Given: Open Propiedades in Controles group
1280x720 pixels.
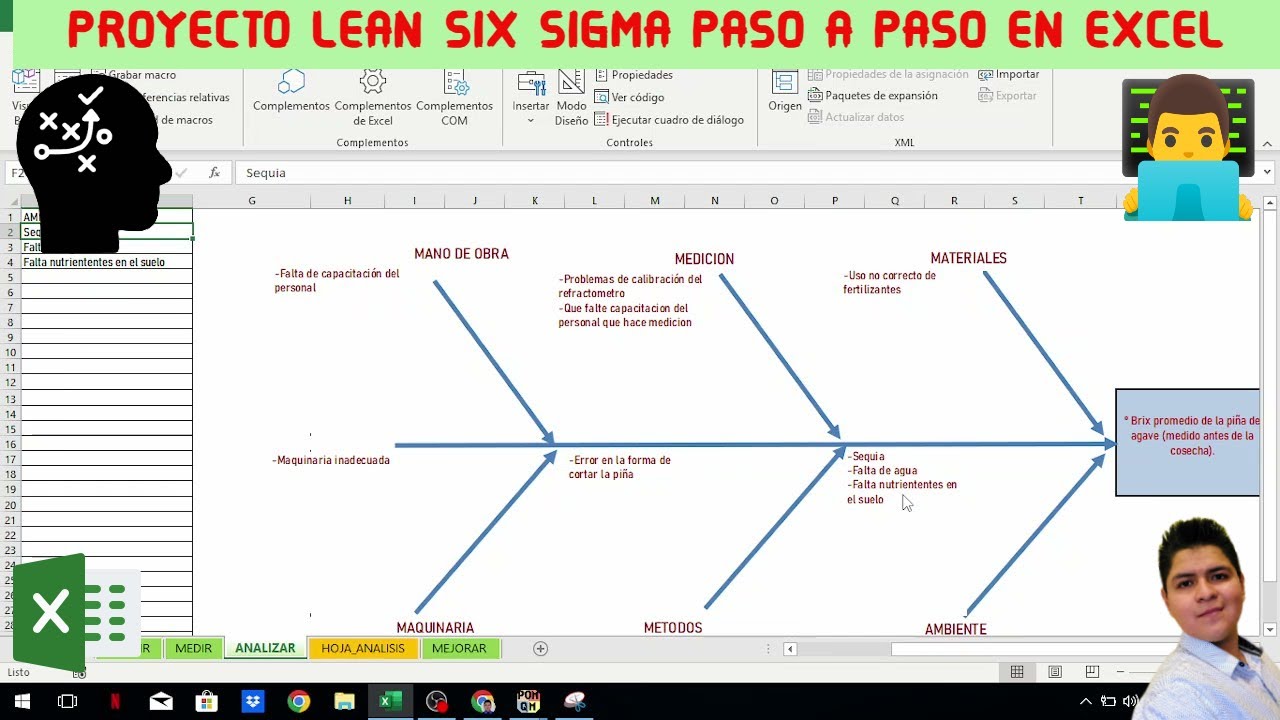Looking at the screenshot, I should [x=633, y=75].
